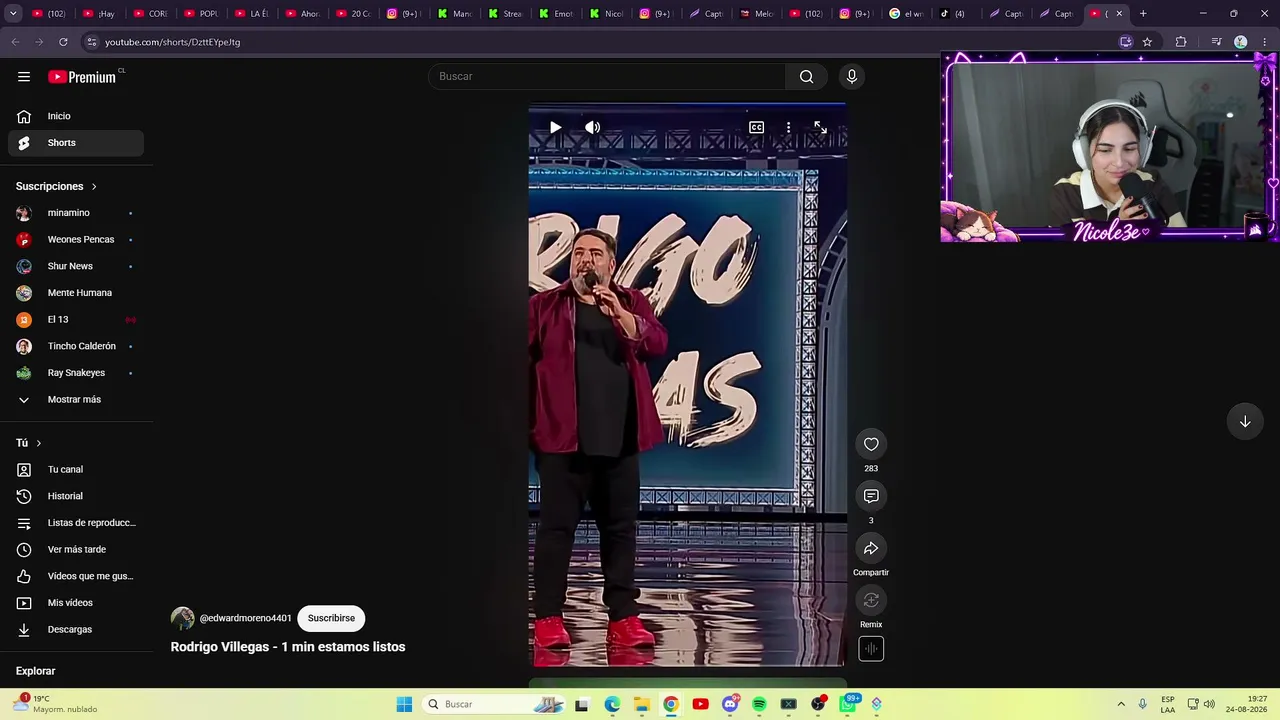
Task: Open the taskbar clock showing 19:27
Action: click(1247, 704)
